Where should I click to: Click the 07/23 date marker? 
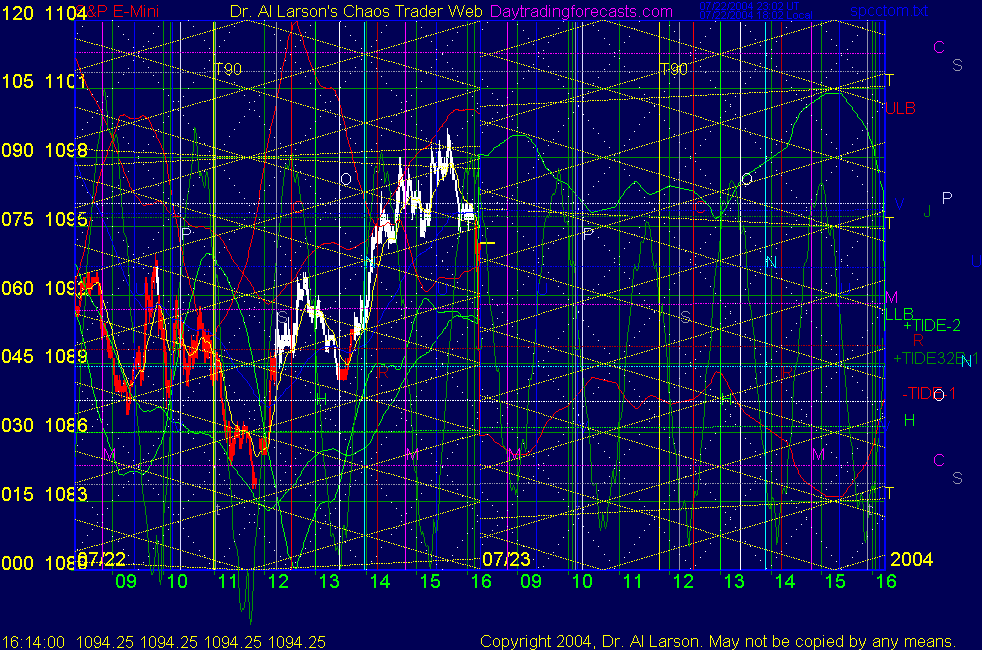[x=506, y=559]
